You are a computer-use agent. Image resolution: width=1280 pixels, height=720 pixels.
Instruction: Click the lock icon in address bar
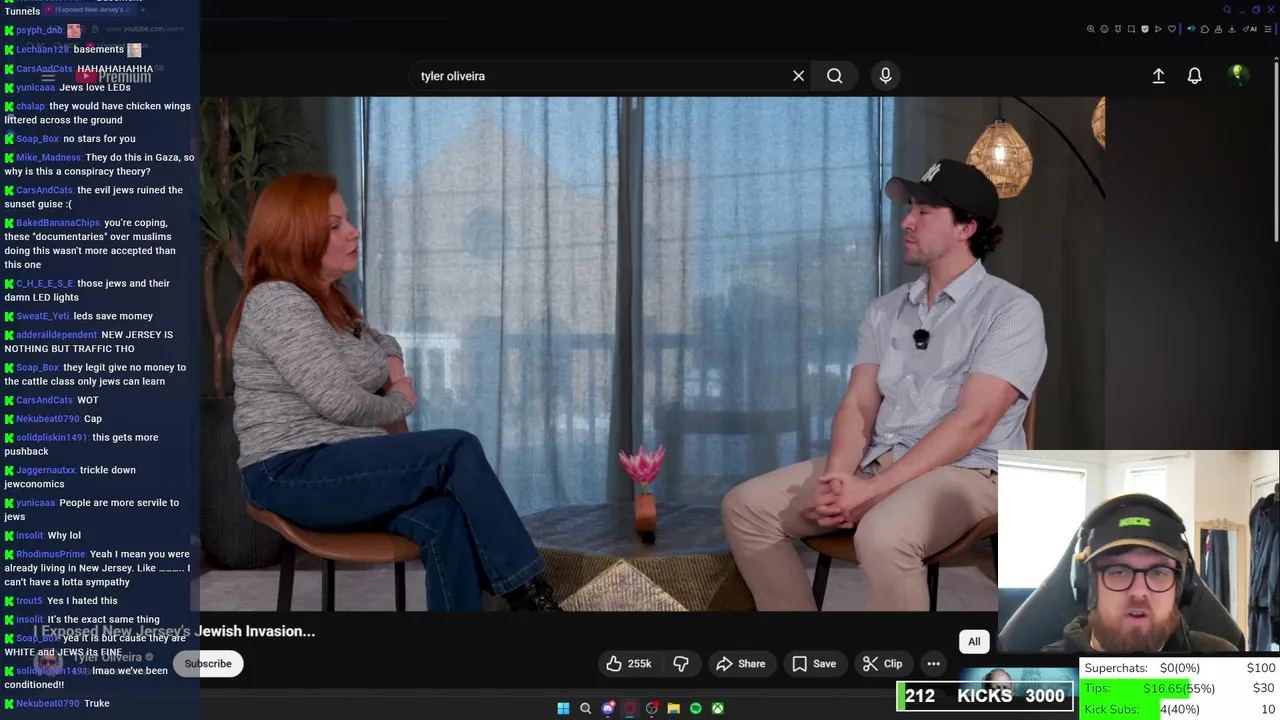click(x=94, y=29)
